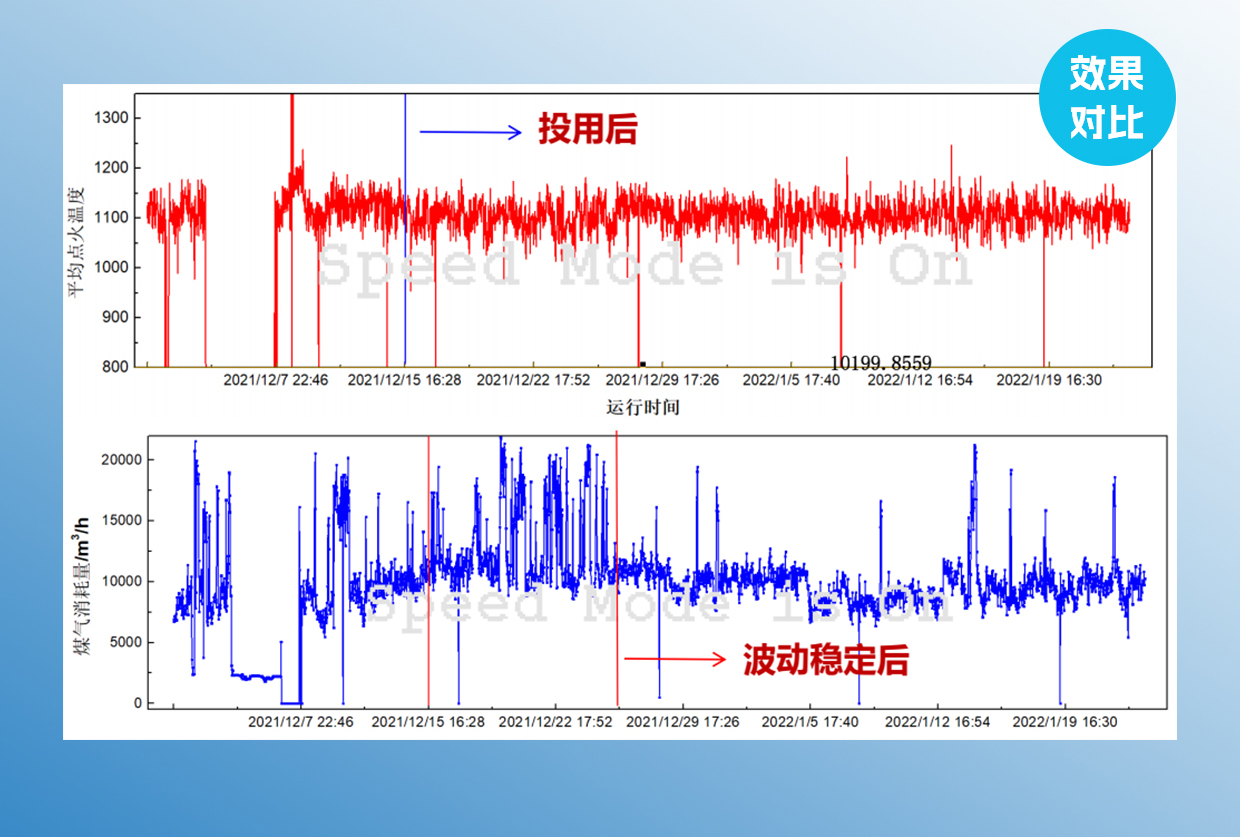
Task: Click 2022/1/5 17:40 tick in bottom chart
Action: pos(808,721)
